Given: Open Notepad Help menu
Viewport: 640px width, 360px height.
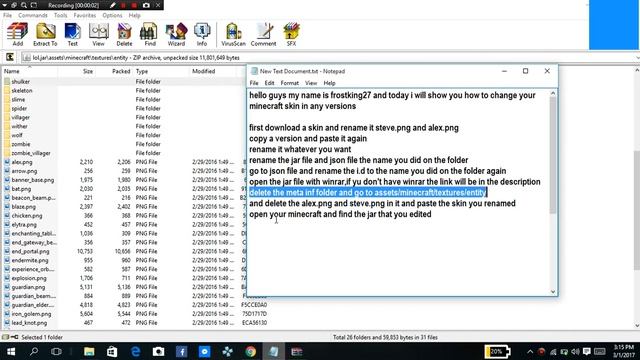Looking at the screenshot, I should coord(329,83).
